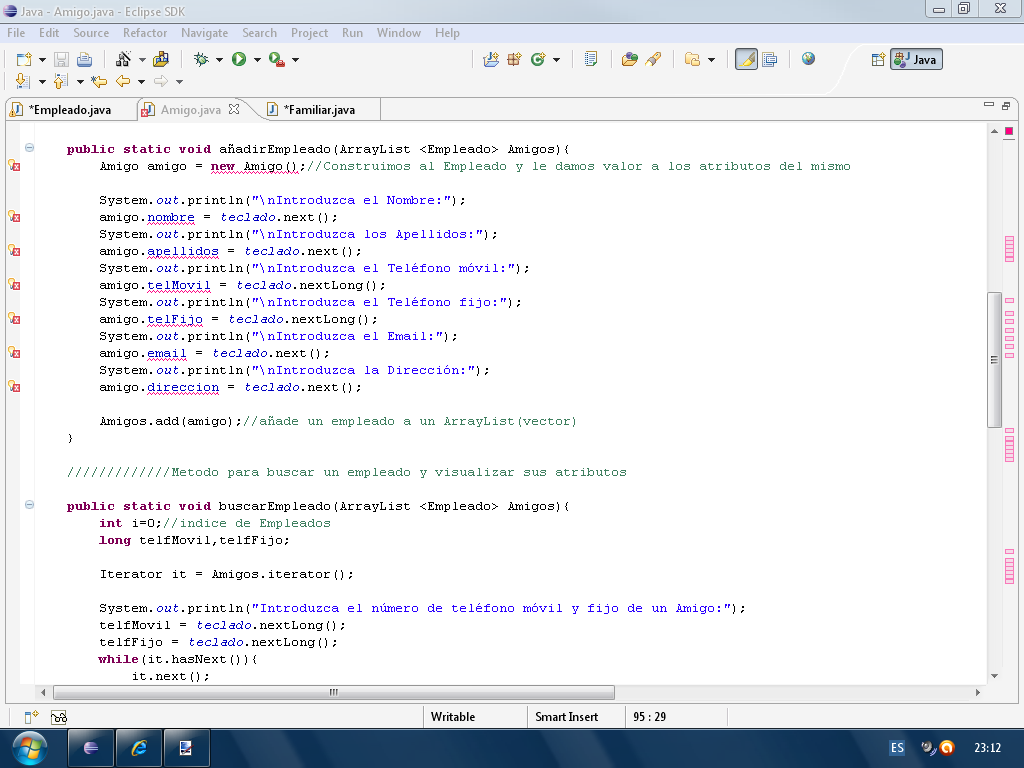Viewport: 1024px width, 768px height.
Task: Close the Amigo.java editor tab
Action: (x=234, y=109)
